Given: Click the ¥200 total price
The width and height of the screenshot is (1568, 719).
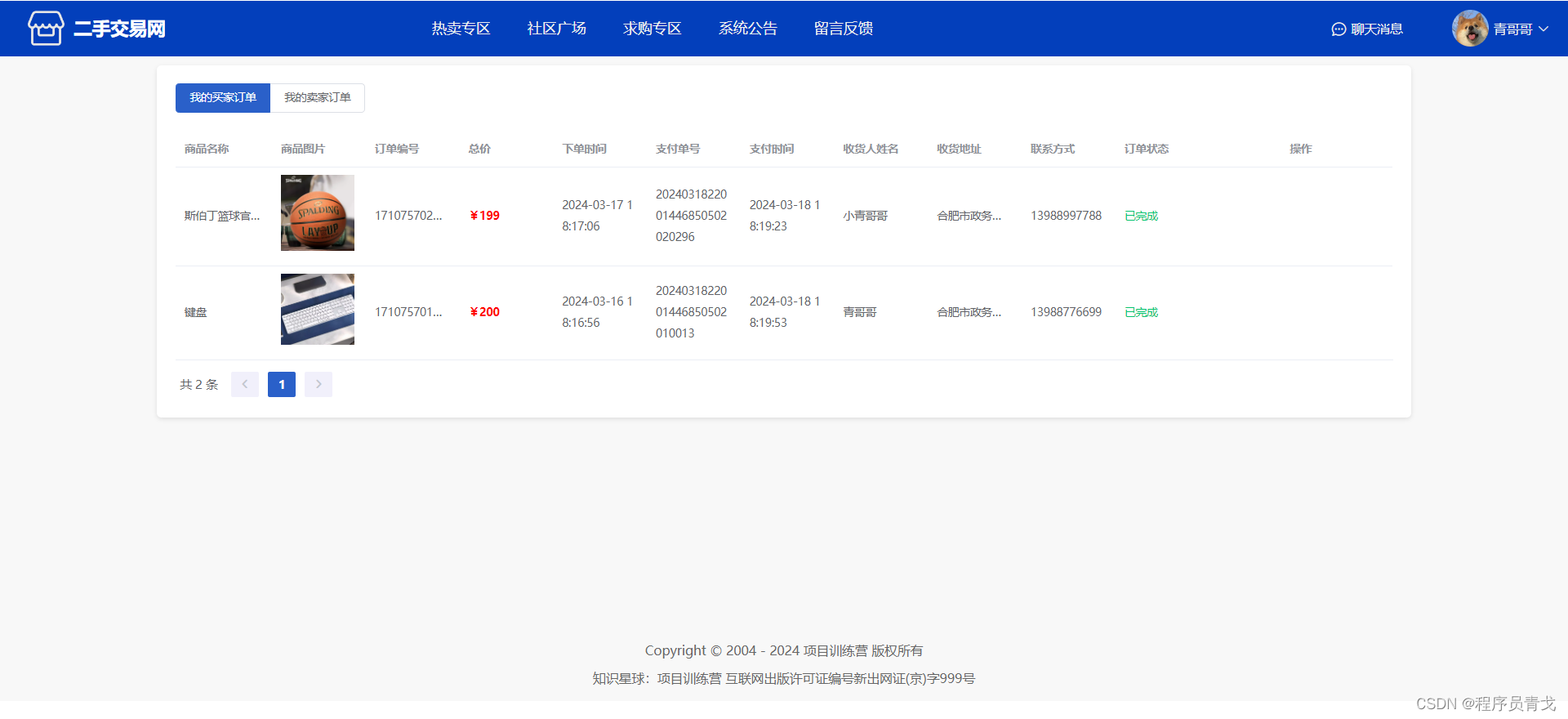Looking at the screenshot, I should 485,312.
